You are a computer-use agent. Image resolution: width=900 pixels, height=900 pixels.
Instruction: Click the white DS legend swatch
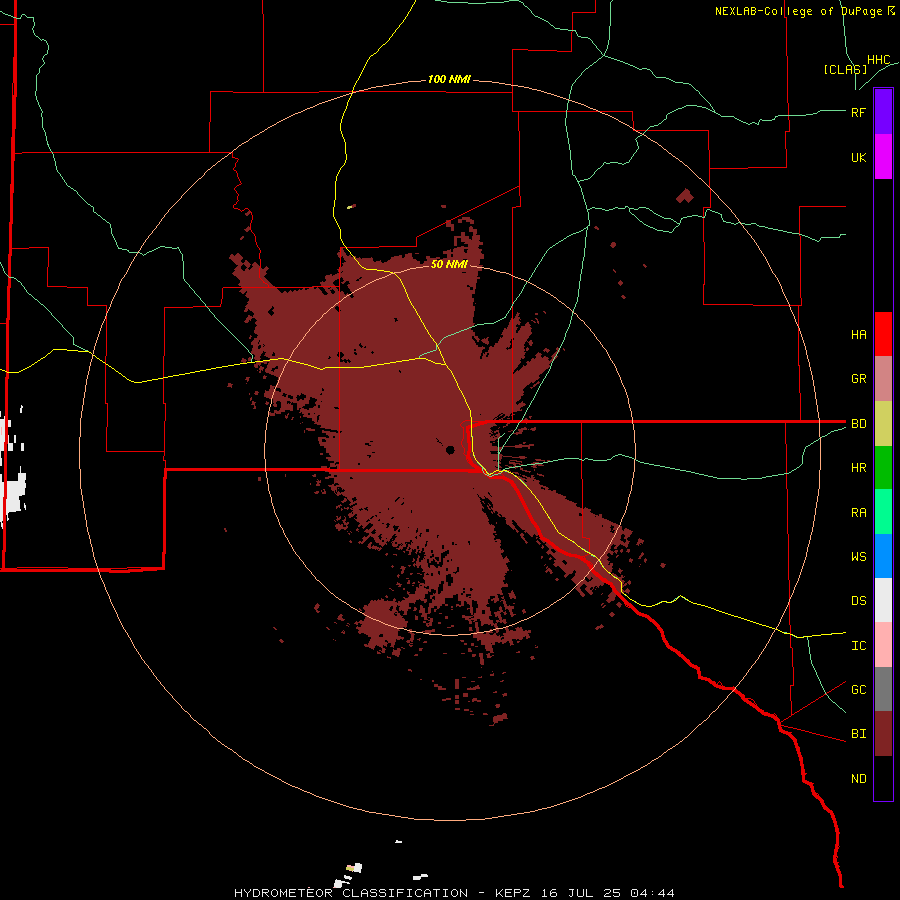click(883, 600)
